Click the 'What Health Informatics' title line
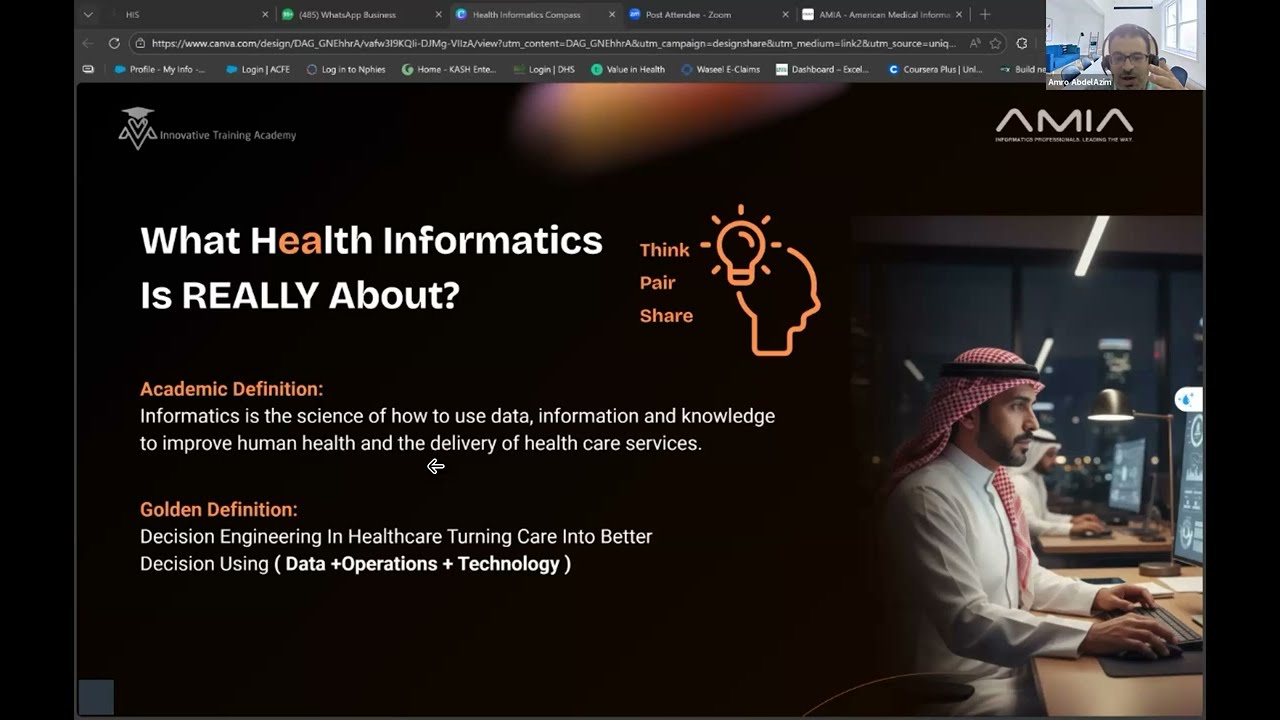Image resolution: width=1280 pixels, height=720 pixels. 371,240
